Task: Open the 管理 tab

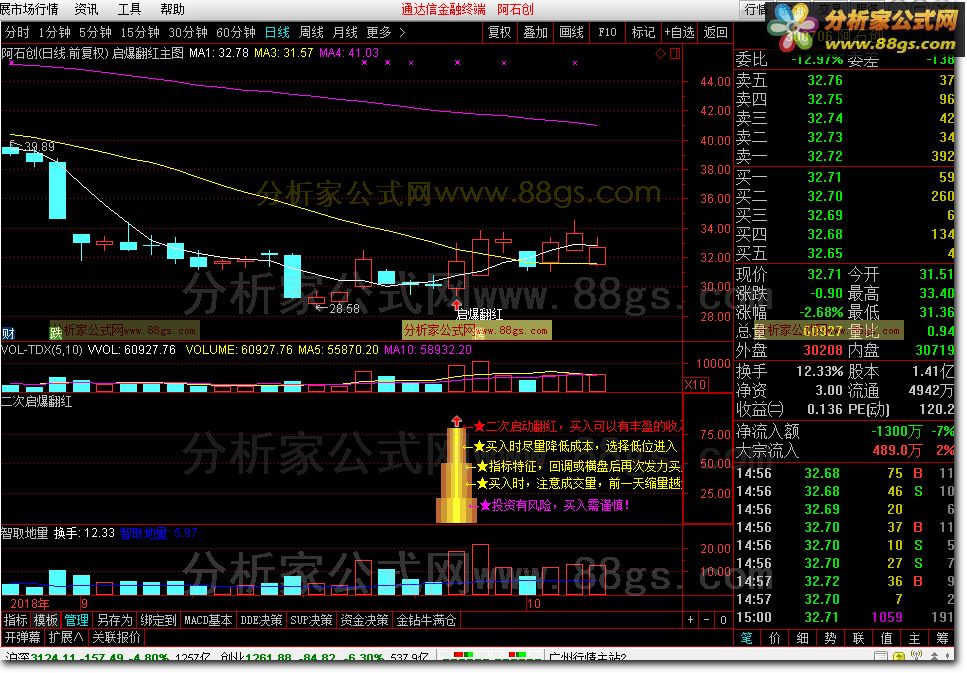Action: point(76,620)
